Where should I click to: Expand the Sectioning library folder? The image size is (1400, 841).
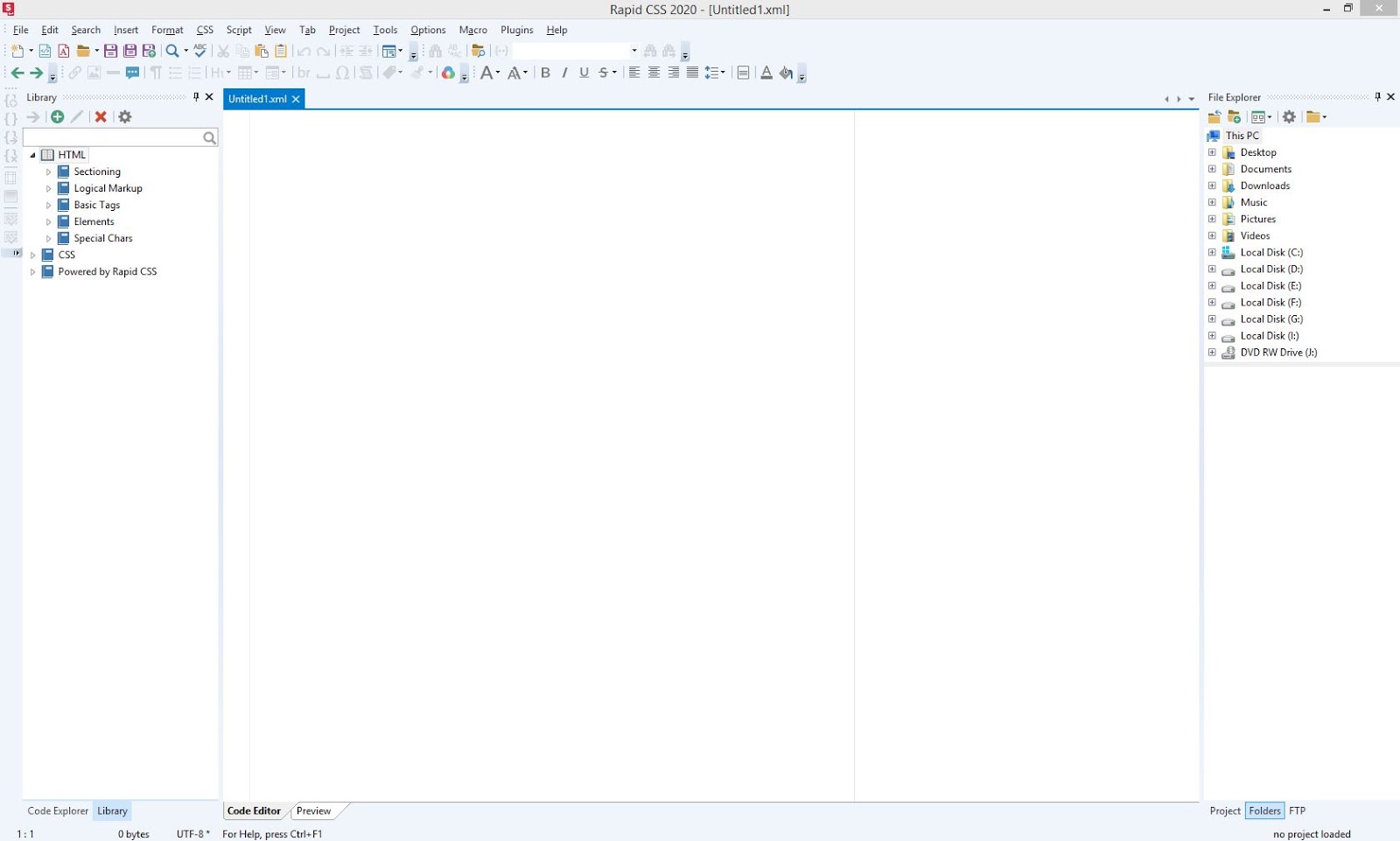tap(48, 172)
